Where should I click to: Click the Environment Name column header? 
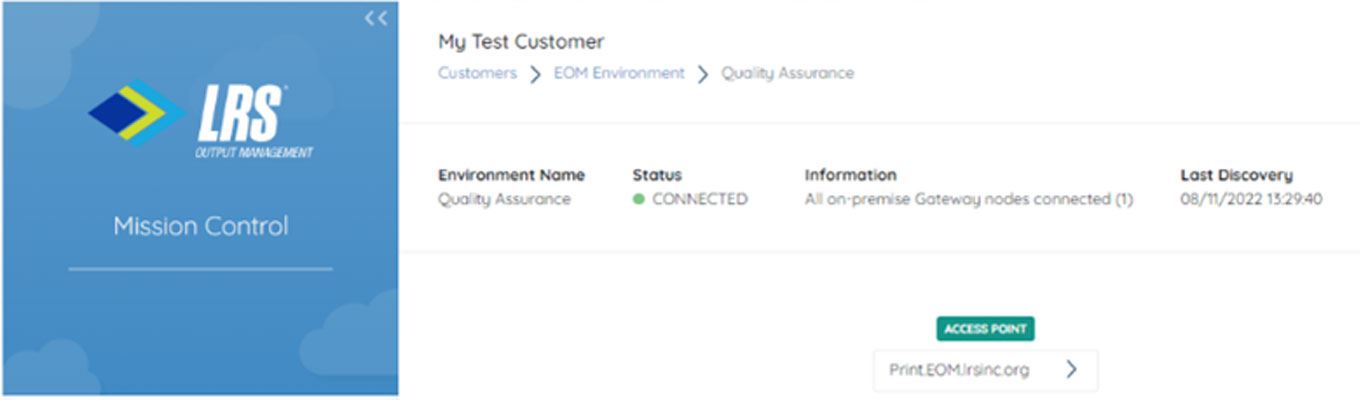coord(511,175)
